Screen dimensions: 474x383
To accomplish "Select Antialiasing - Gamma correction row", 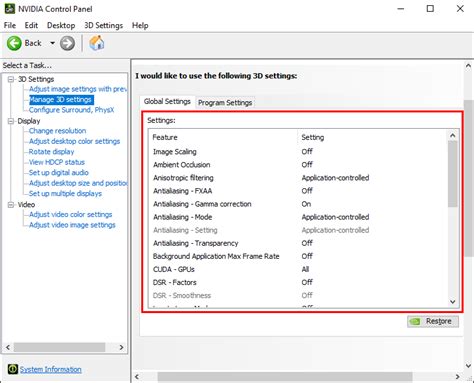I will coord(298,204).
